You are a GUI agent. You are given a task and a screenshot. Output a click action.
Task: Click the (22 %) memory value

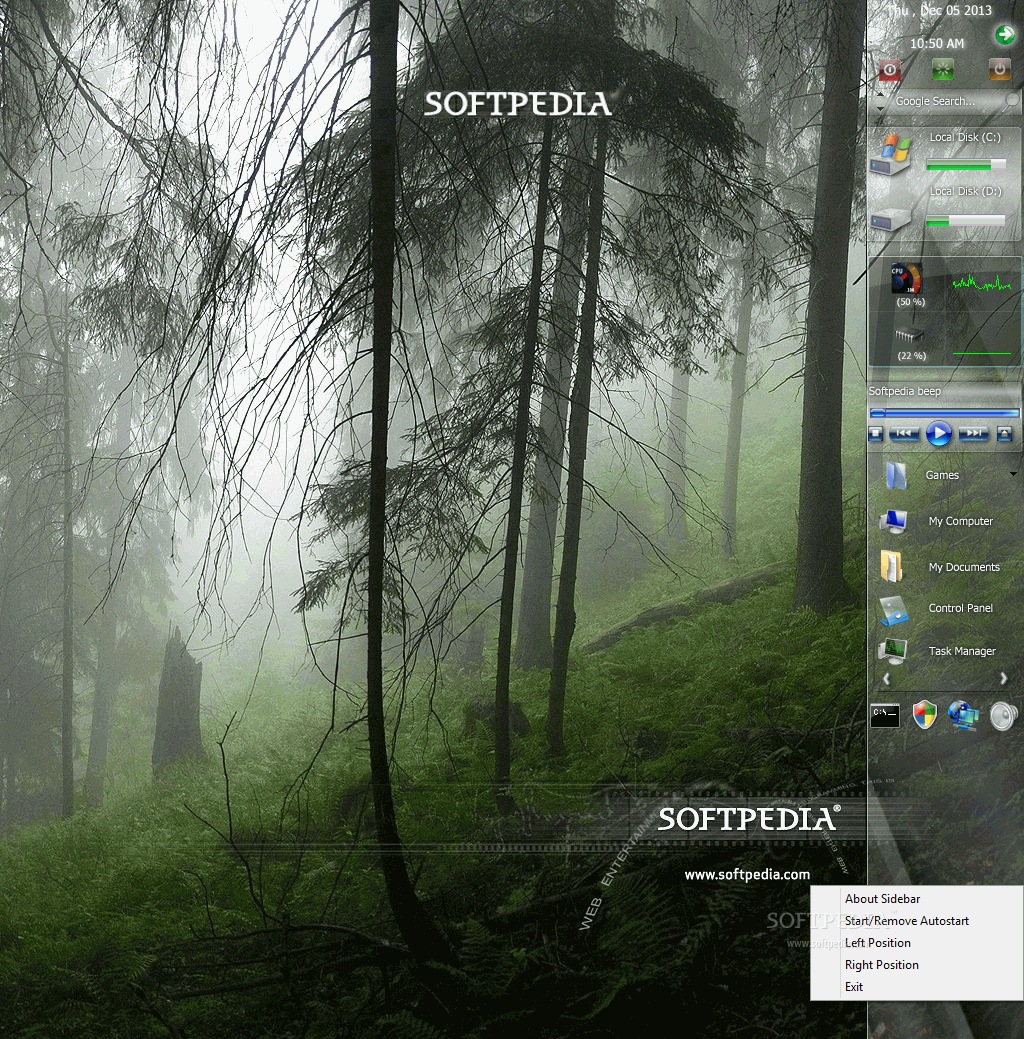[911, 356]
